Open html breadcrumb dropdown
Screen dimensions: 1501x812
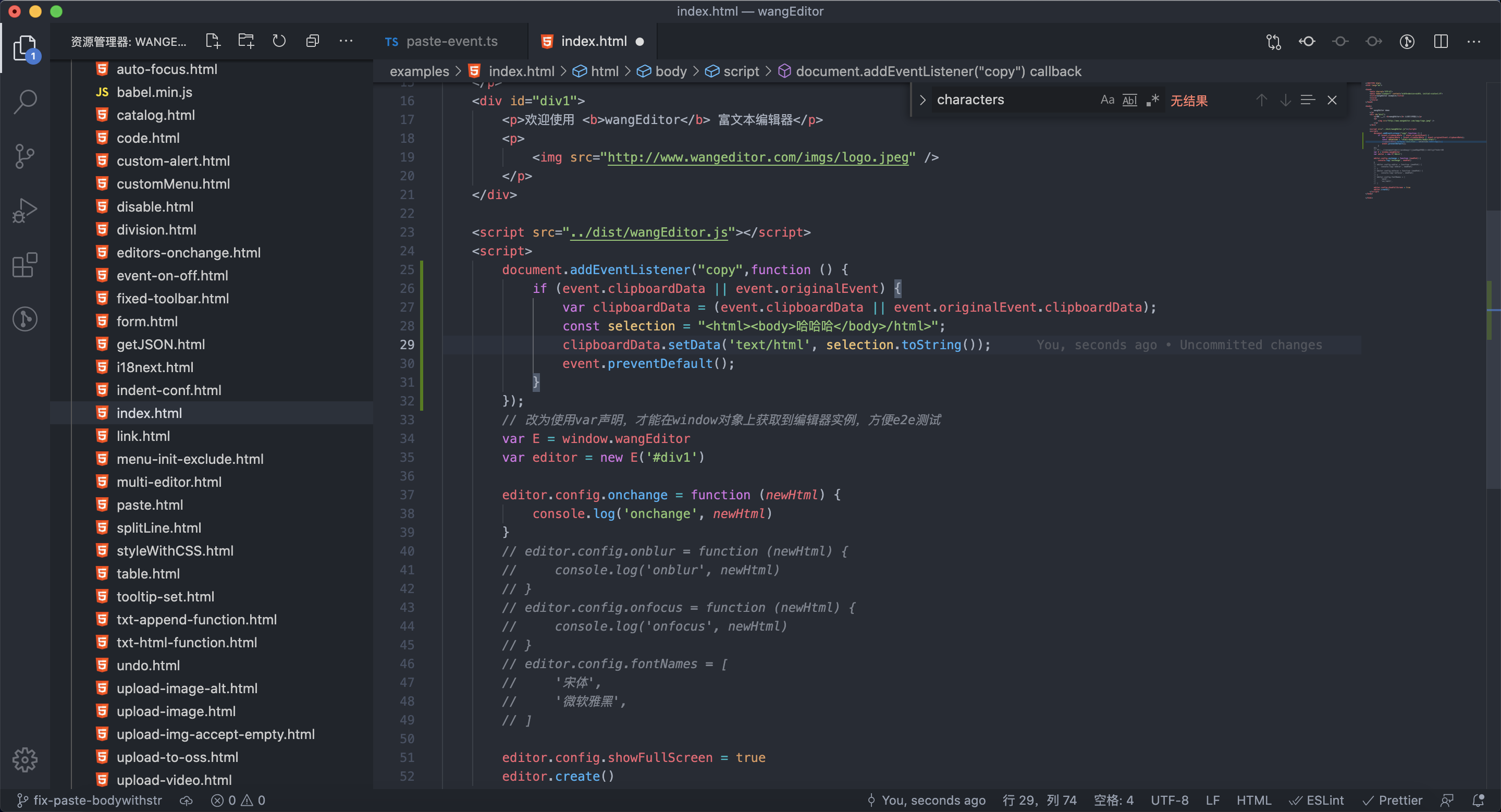(x=596, y=71)
